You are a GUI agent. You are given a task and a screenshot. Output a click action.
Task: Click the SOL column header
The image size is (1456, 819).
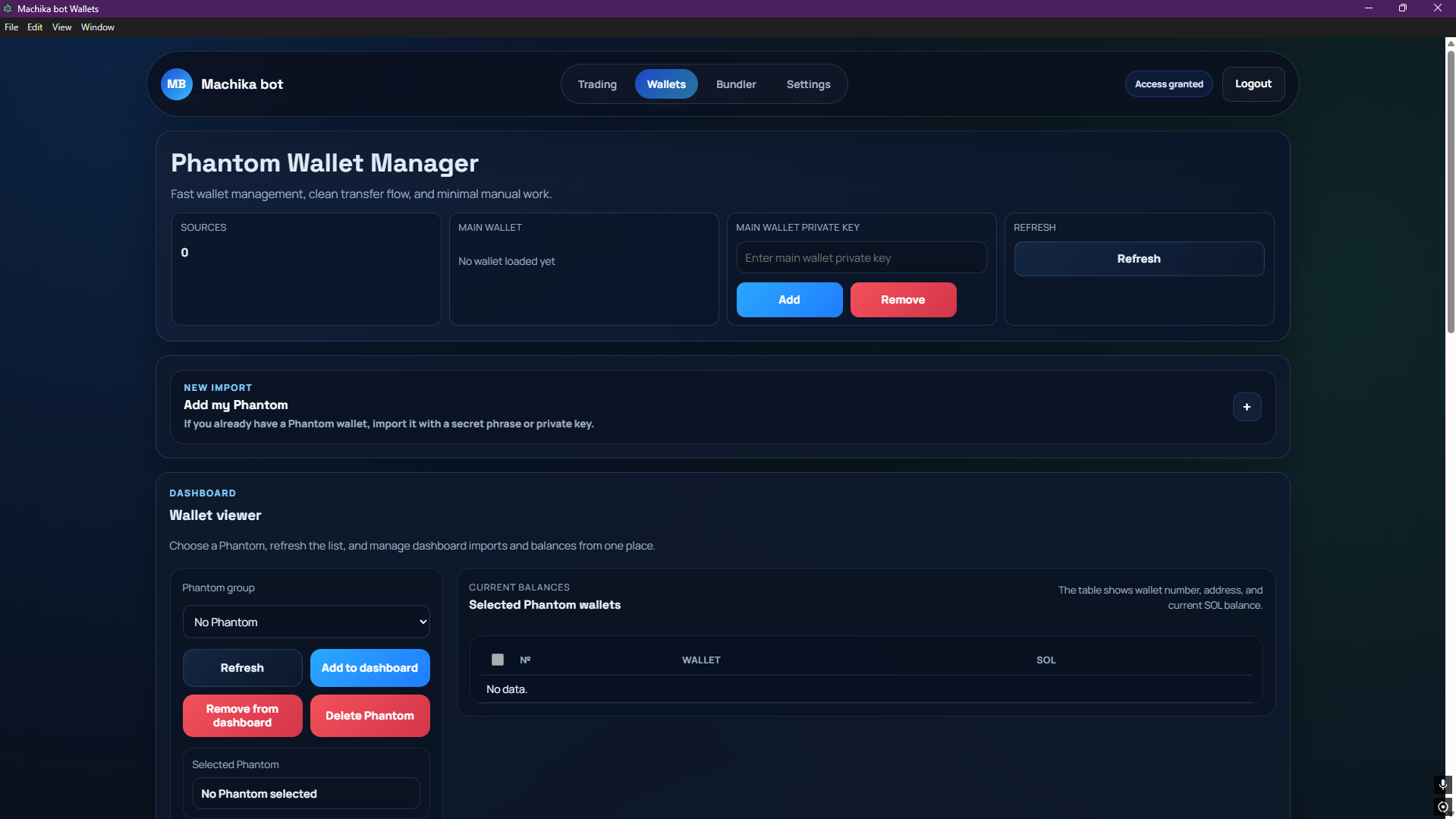[x=1046, y=660]
